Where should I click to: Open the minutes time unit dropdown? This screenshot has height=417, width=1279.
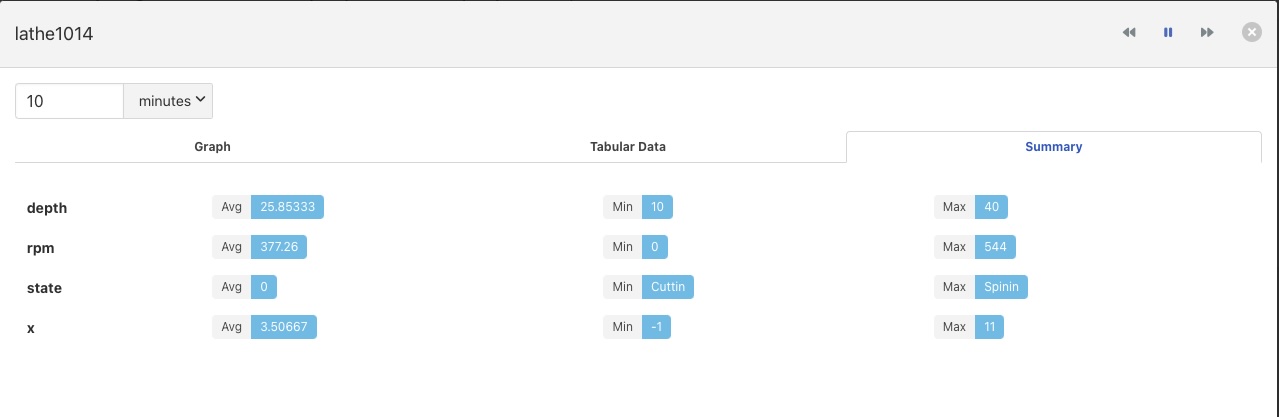[x=168, y=101]
